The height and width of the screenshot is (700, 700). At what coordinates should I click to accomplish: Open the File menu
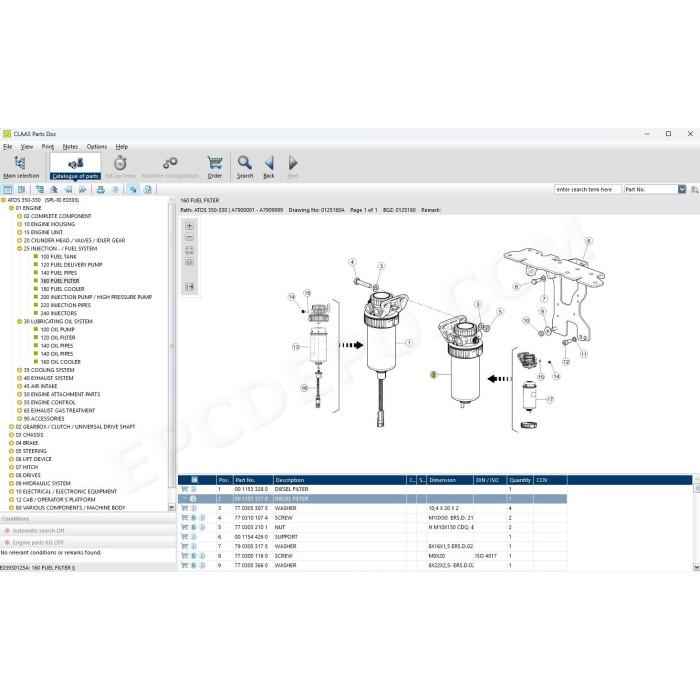(8, 146)
